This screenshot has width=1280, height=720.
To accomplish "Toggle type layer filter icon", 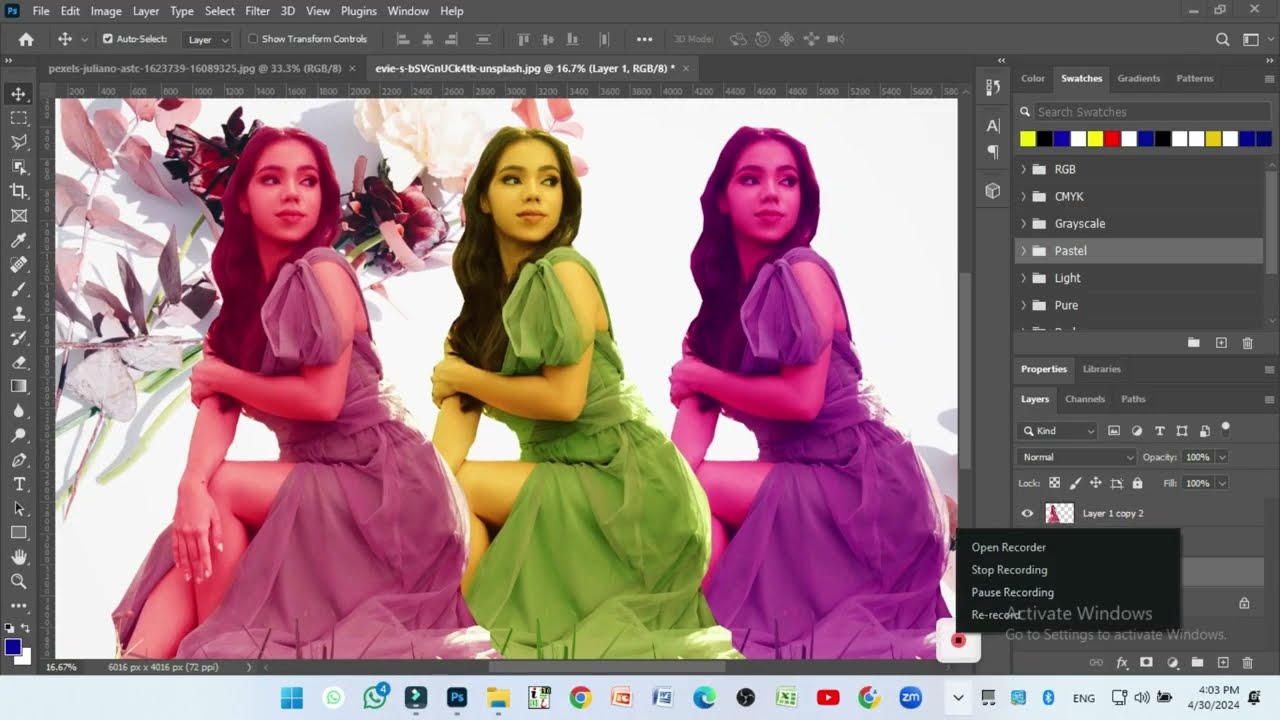I will (x=1160, y=431).
